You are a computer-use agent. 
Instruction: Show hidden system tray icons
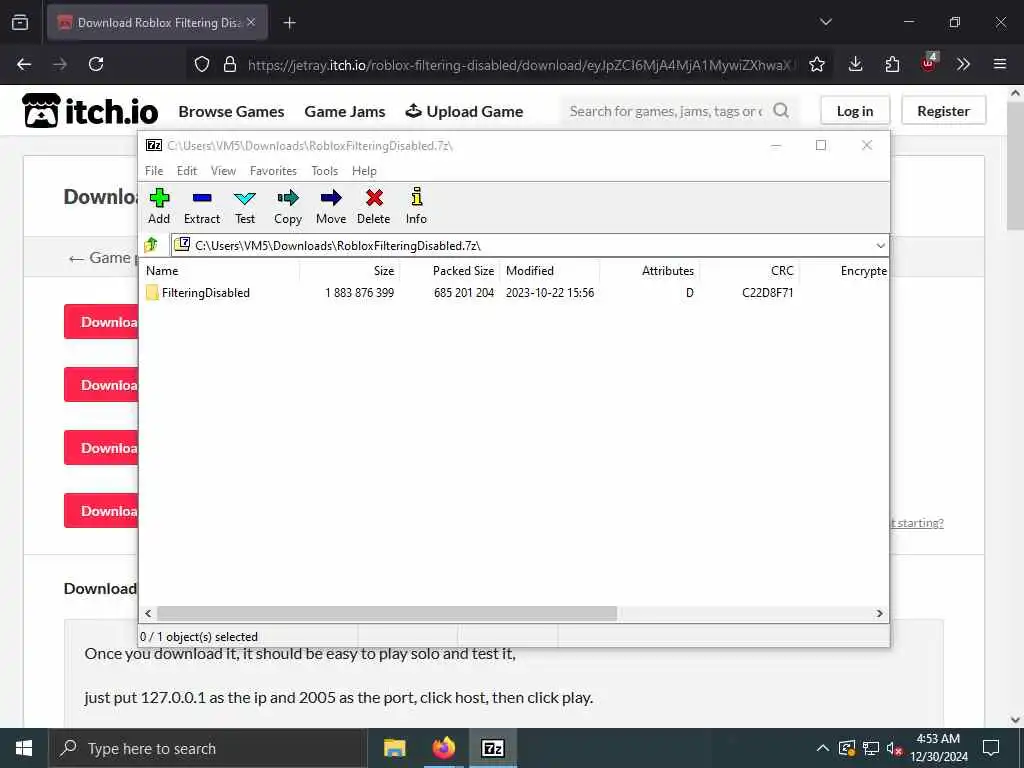point(823,748)
